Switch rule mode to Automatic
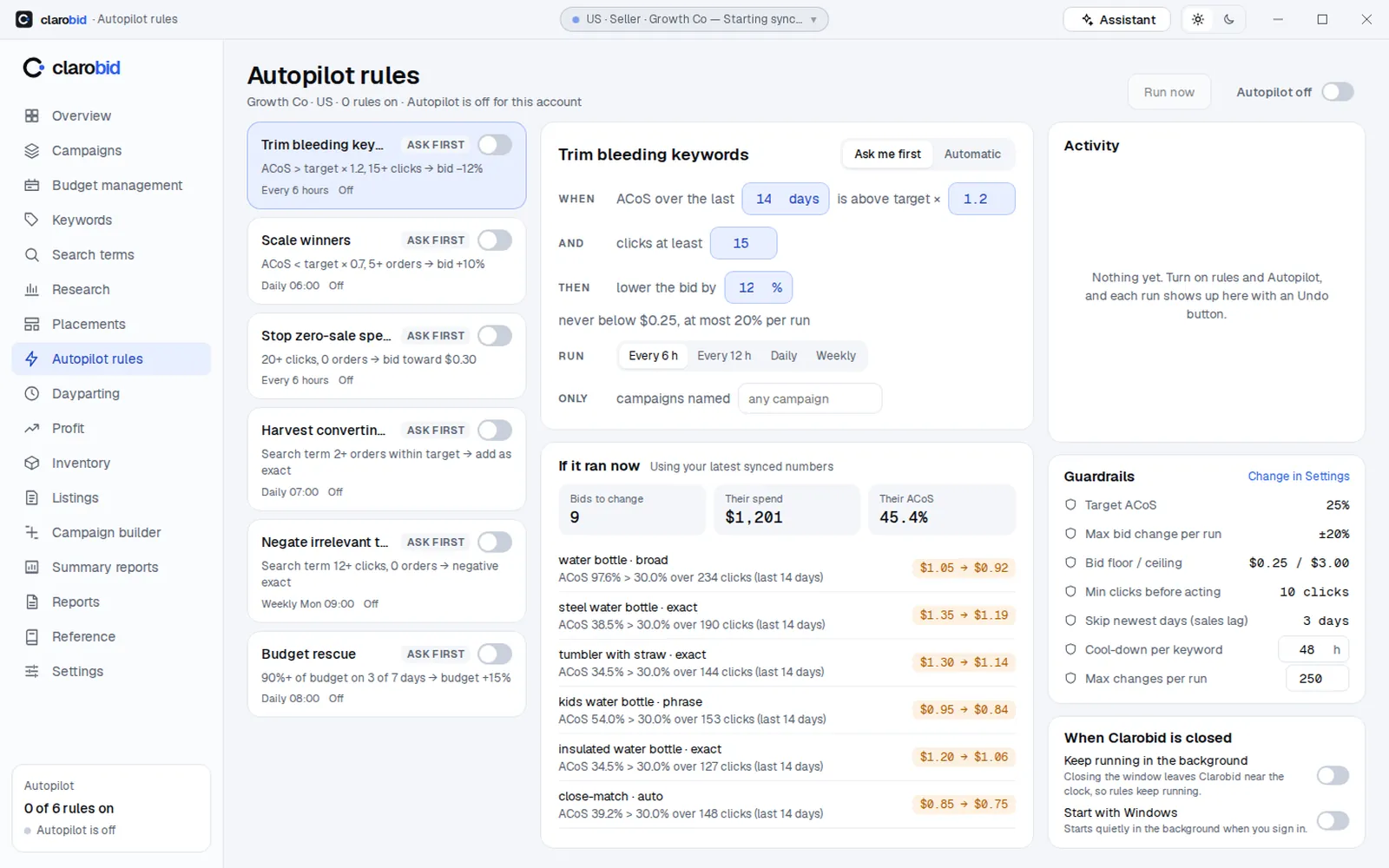Screen dimensions: 1389x868 tap(972, 154)
